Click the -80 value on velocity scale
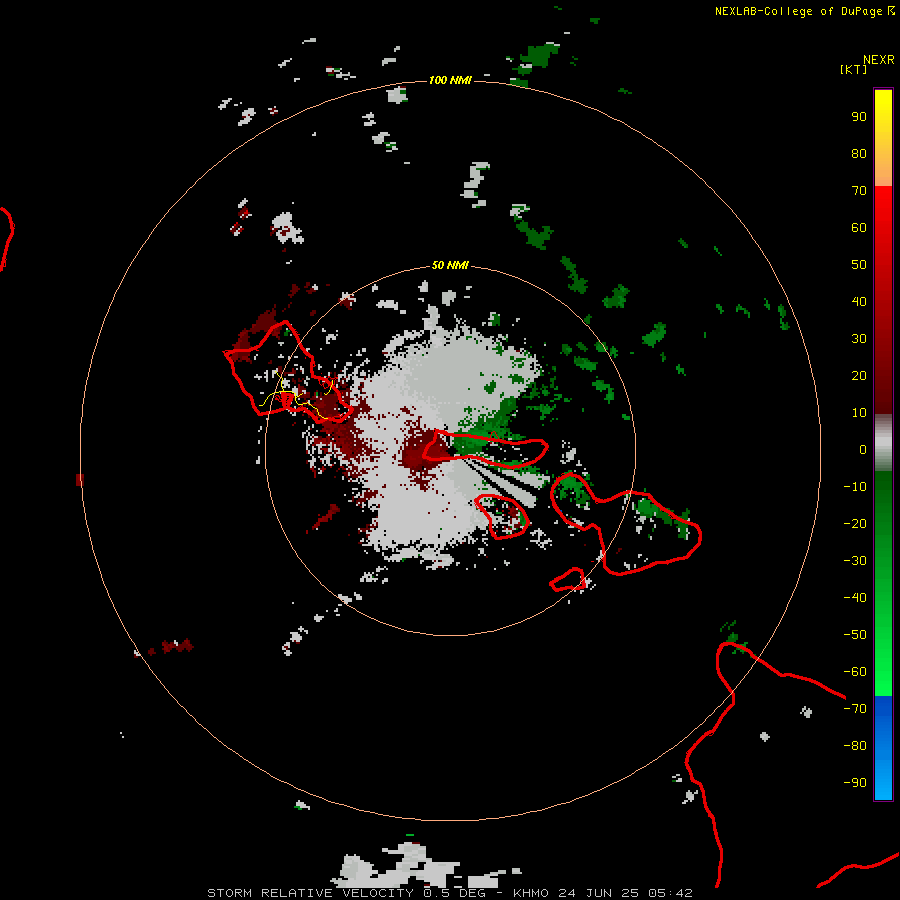Image resolution: width=900 pixels, height=900 pixels. click(855, 746)
